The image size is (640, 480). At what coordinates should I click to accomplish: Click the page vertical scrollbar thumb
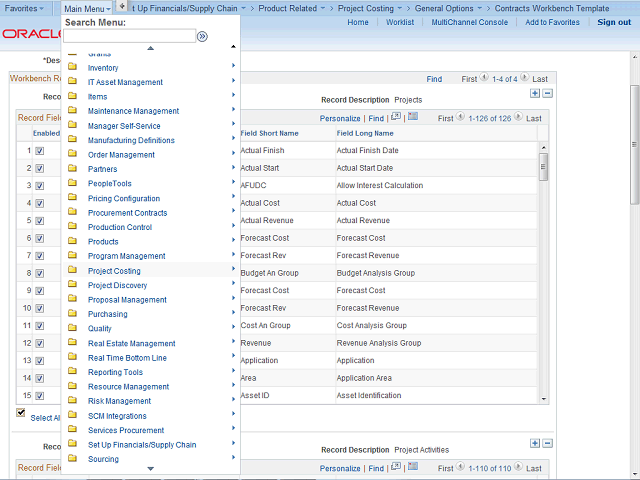(x=634, y=144)
